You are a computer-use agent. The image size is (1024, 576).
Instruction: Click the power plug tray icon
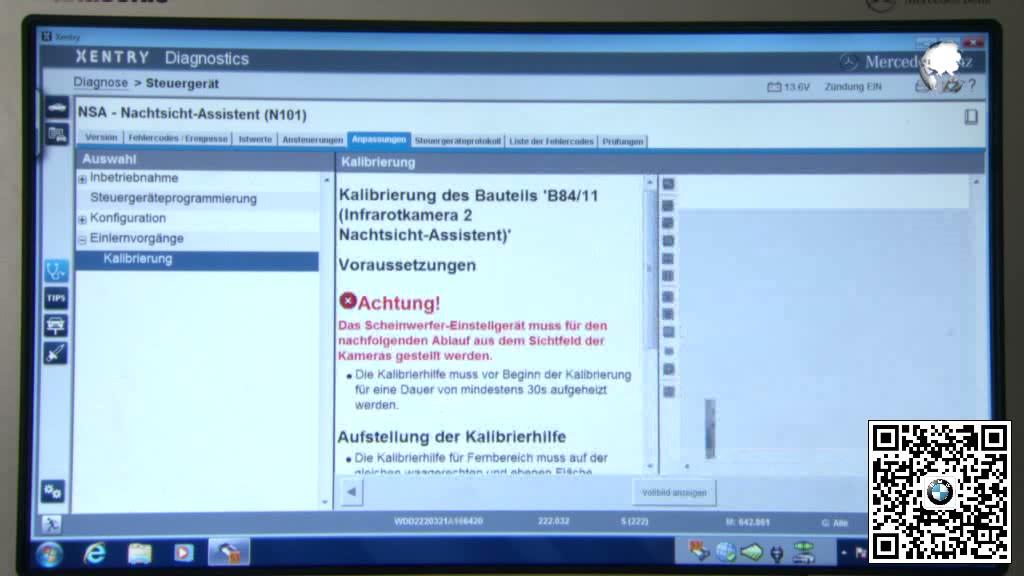(x=776, y=554)
